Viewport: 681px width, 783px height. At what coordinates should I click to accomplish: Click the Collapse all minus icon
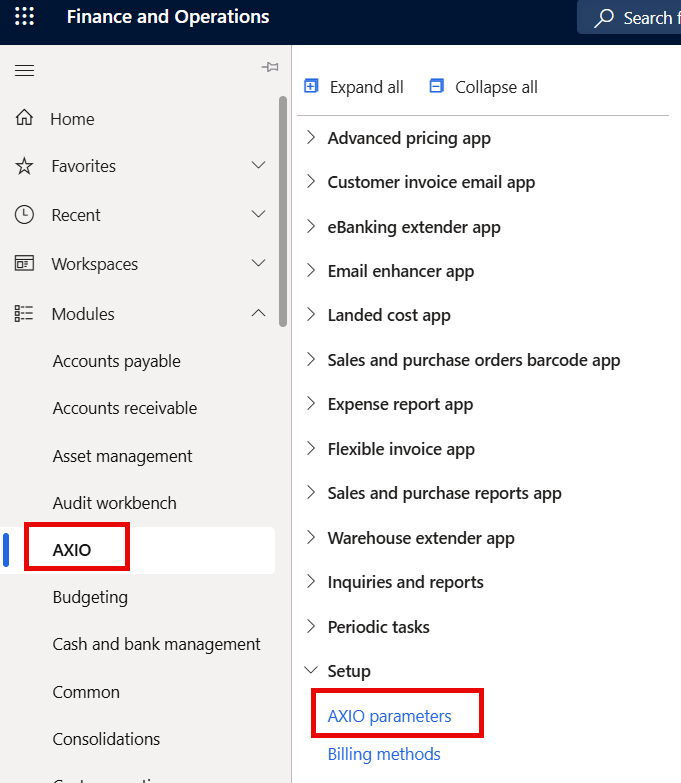click(x=436, y=86)
